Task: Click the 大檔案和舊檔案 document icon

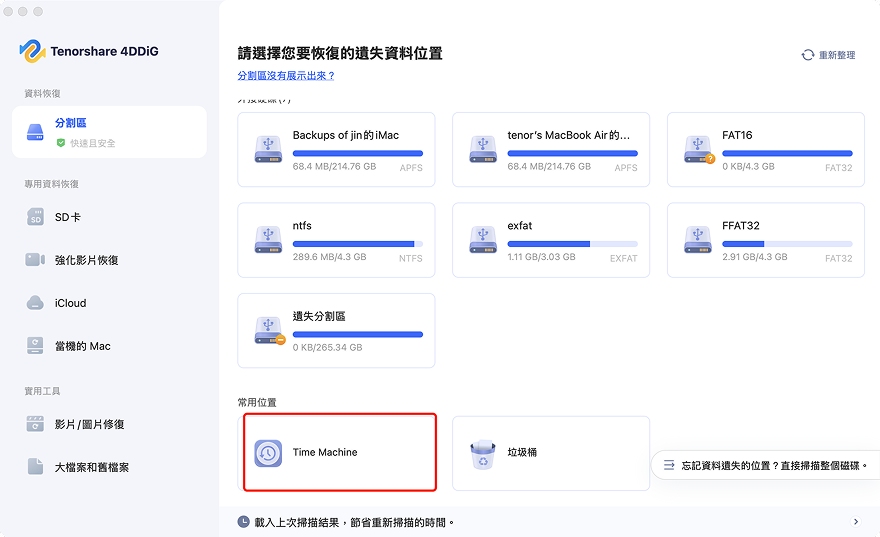Action: (35, 466)
